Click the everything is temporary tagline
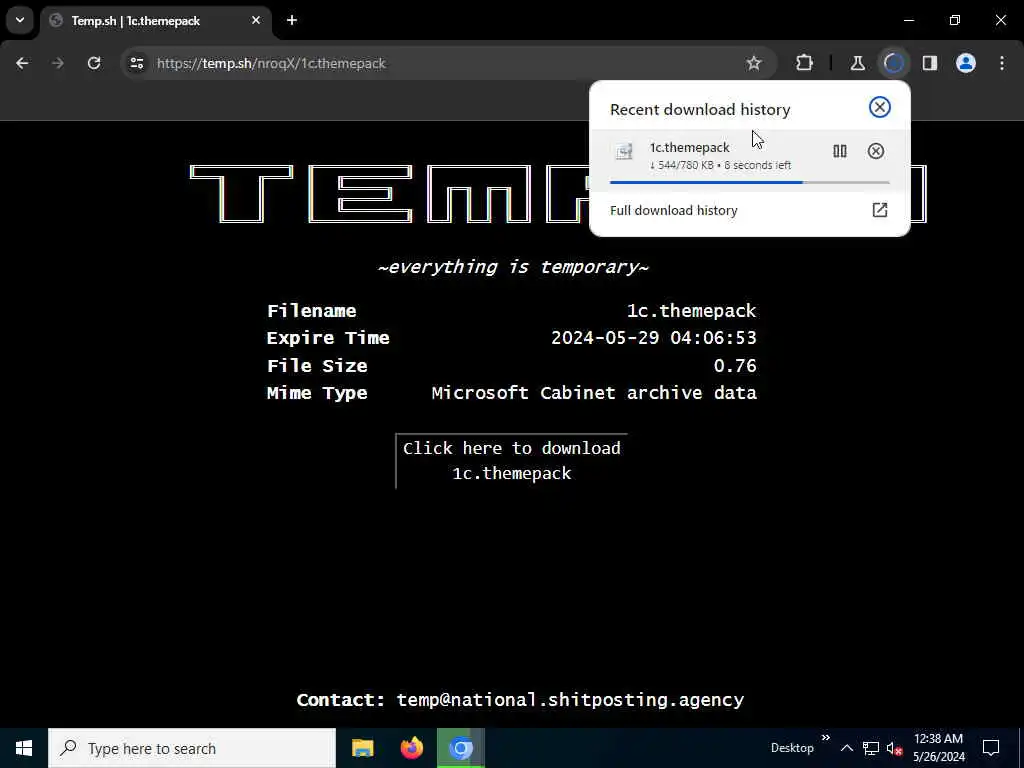This screenshot has width=1024, height=768. (513, 267)
